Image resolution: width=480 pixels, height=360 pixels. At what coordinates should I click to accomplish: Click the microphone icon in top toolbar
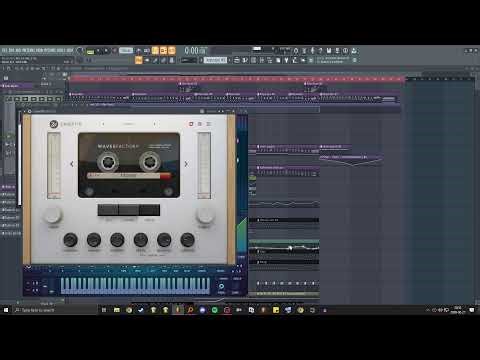coord(312,50)
